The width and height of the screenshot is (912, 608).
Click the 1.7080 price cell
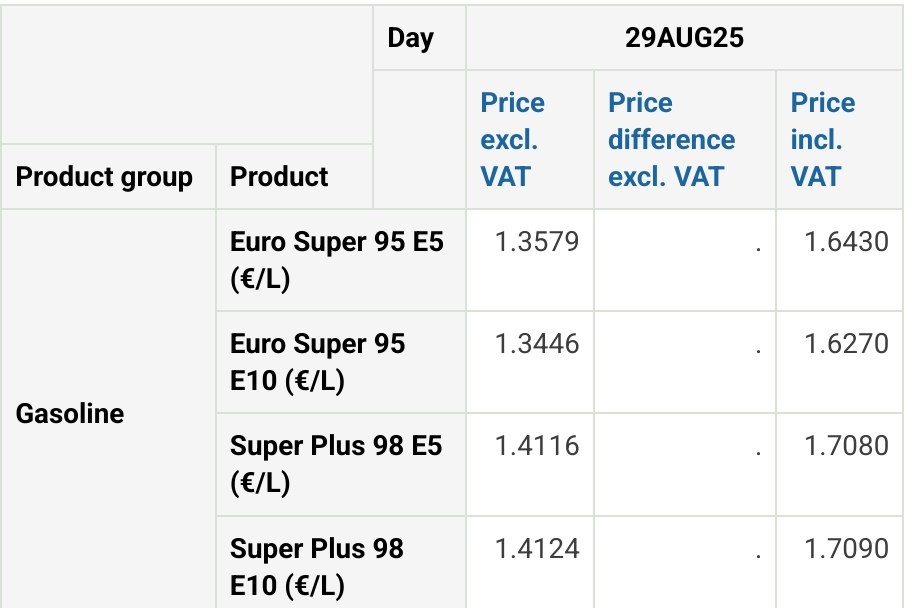pyautogui.click(x=846, y=446)
